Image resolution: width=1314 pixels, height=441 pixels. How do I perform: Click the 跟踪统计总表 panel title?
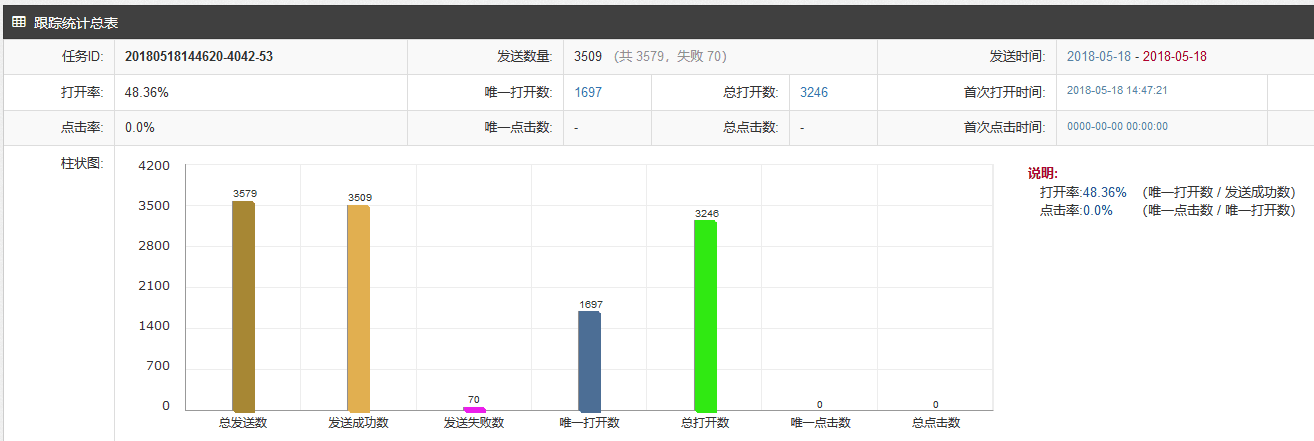[76, 22]
